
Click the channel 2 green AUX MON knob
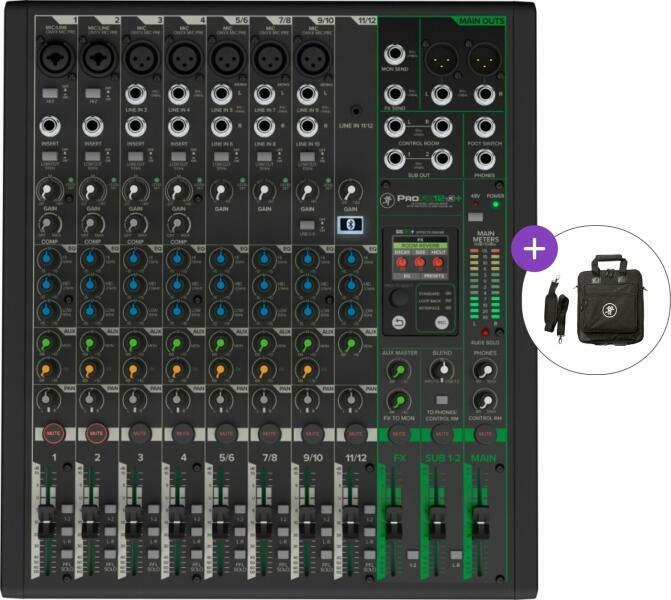pos(90,343)
